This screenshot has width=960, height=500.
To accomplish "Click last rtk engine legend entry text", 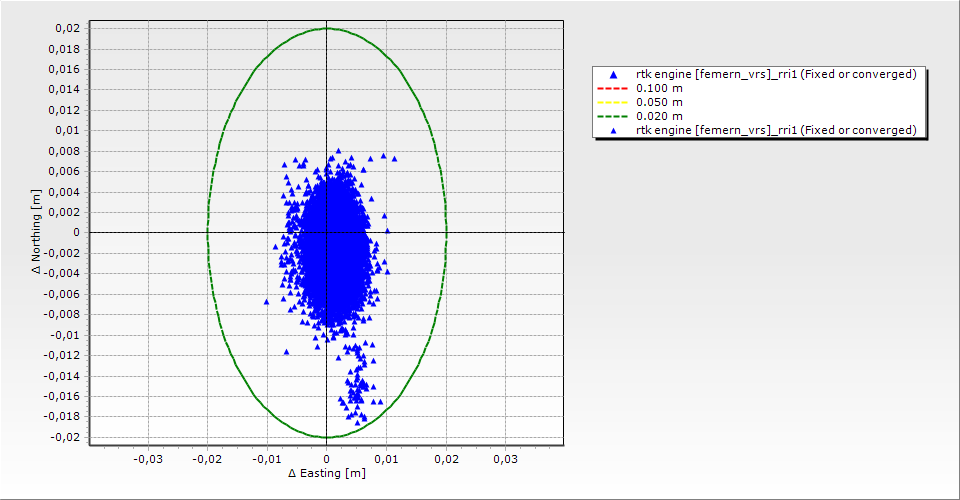I will 776,130.
